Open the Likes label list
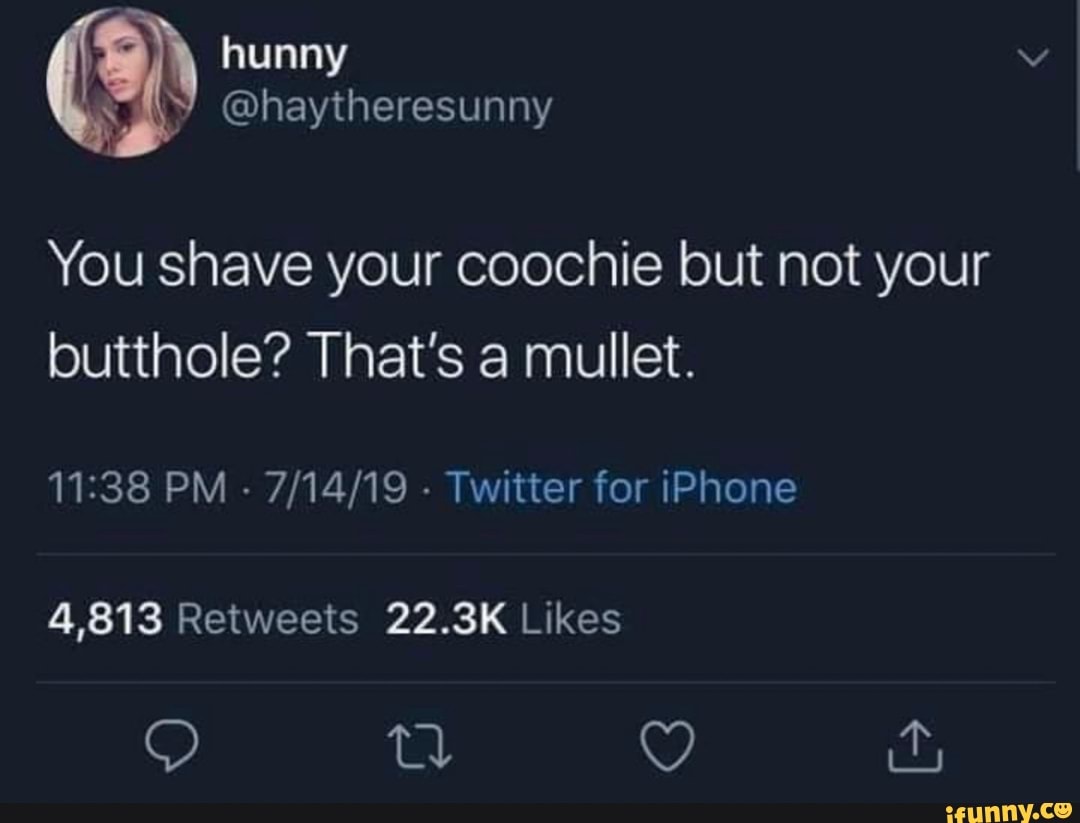Screen dimensions: 1080x823 point(571,618)
